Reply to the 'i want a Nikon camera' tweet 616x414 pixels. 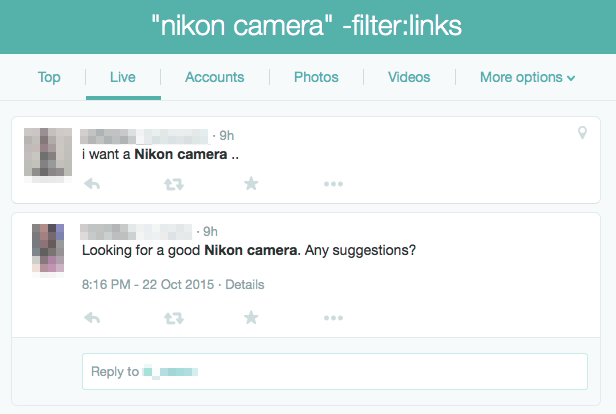point(92,184)
